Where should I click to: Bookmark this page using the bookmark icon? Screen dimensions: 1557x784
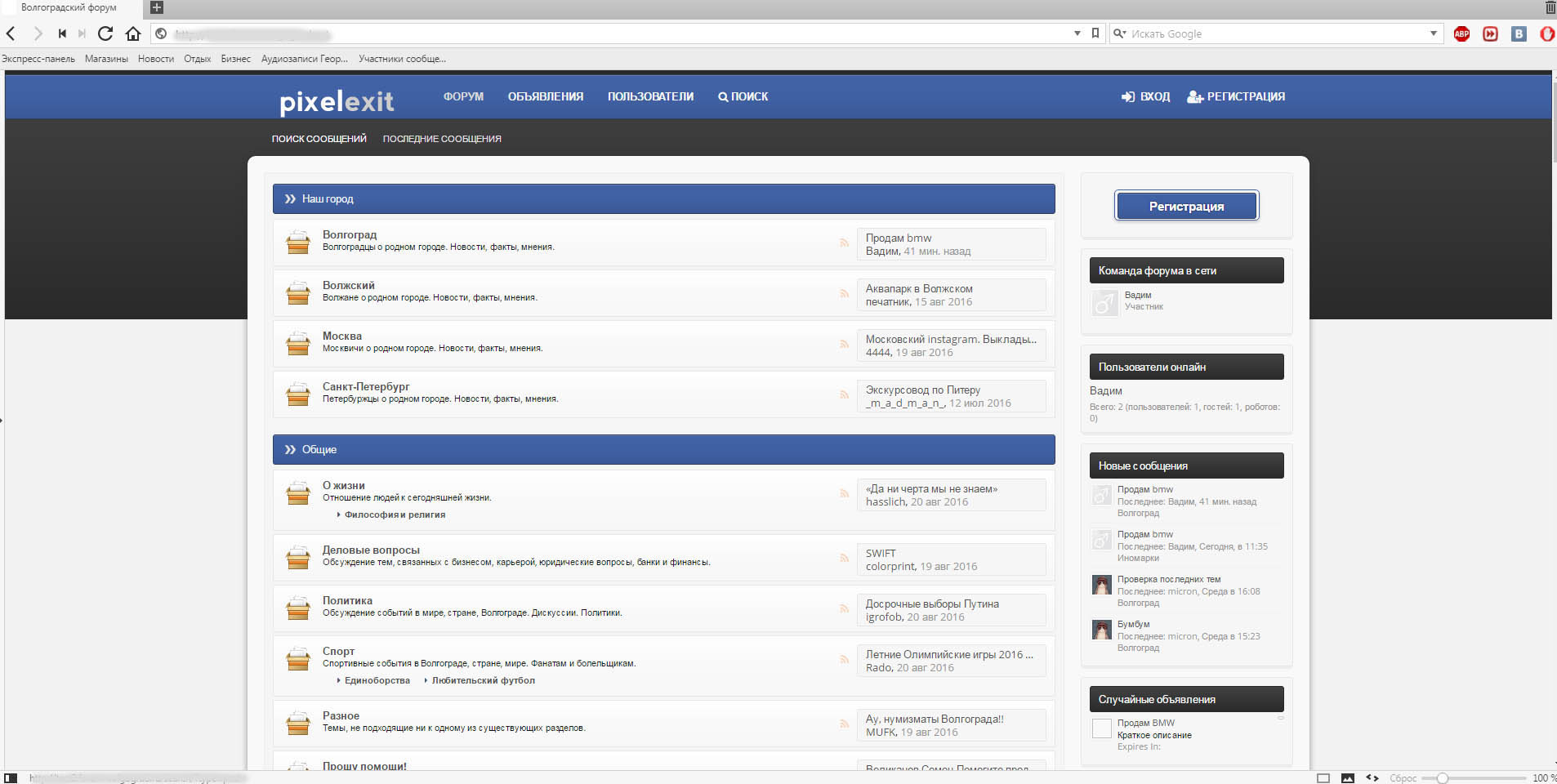[1095, 33]
